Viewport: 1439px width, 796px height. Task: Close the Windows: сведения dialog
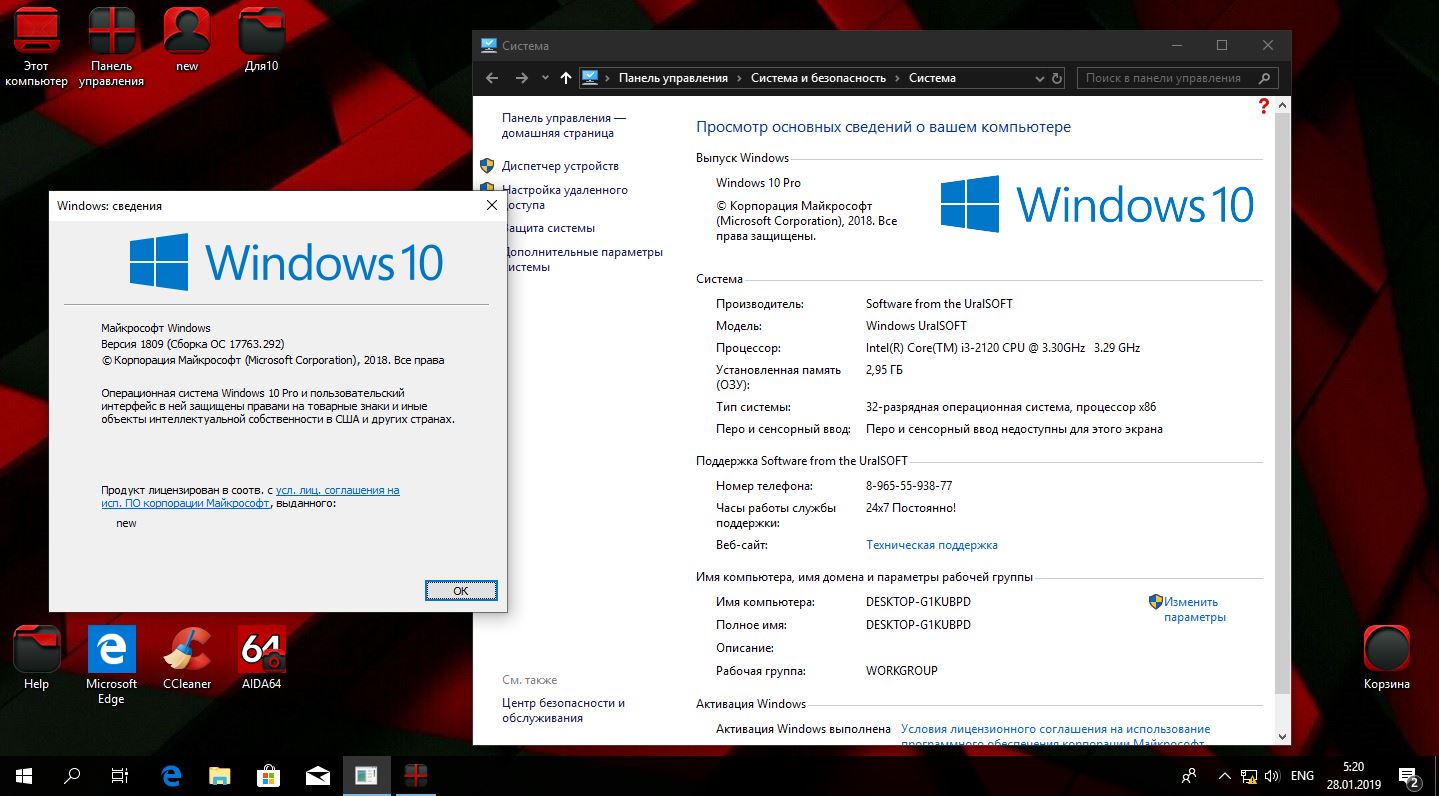pyautogui.click(x=491, y=205)
